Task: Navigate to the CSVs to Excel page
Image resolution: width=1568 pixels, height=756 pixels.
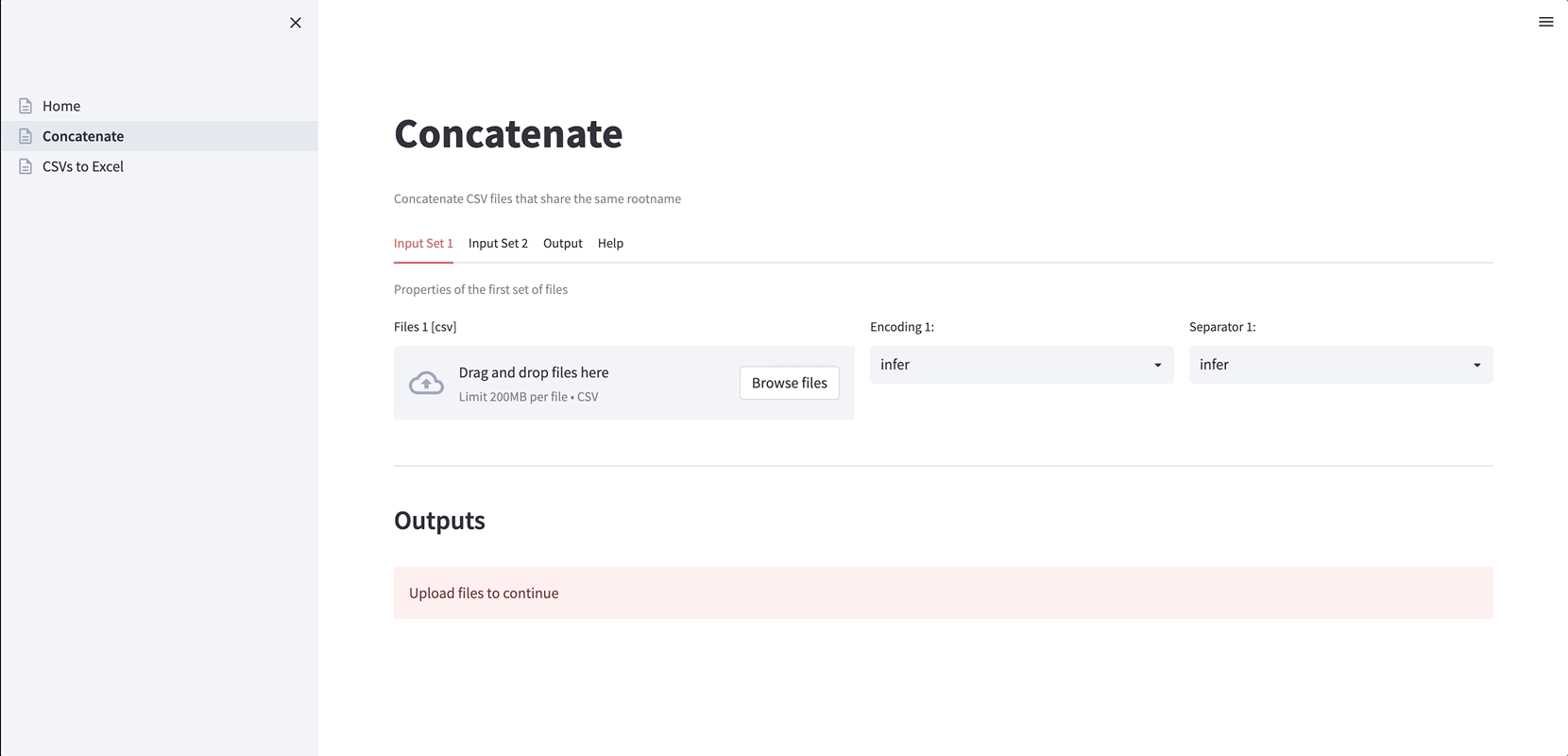Action: (x=82, y=165)
